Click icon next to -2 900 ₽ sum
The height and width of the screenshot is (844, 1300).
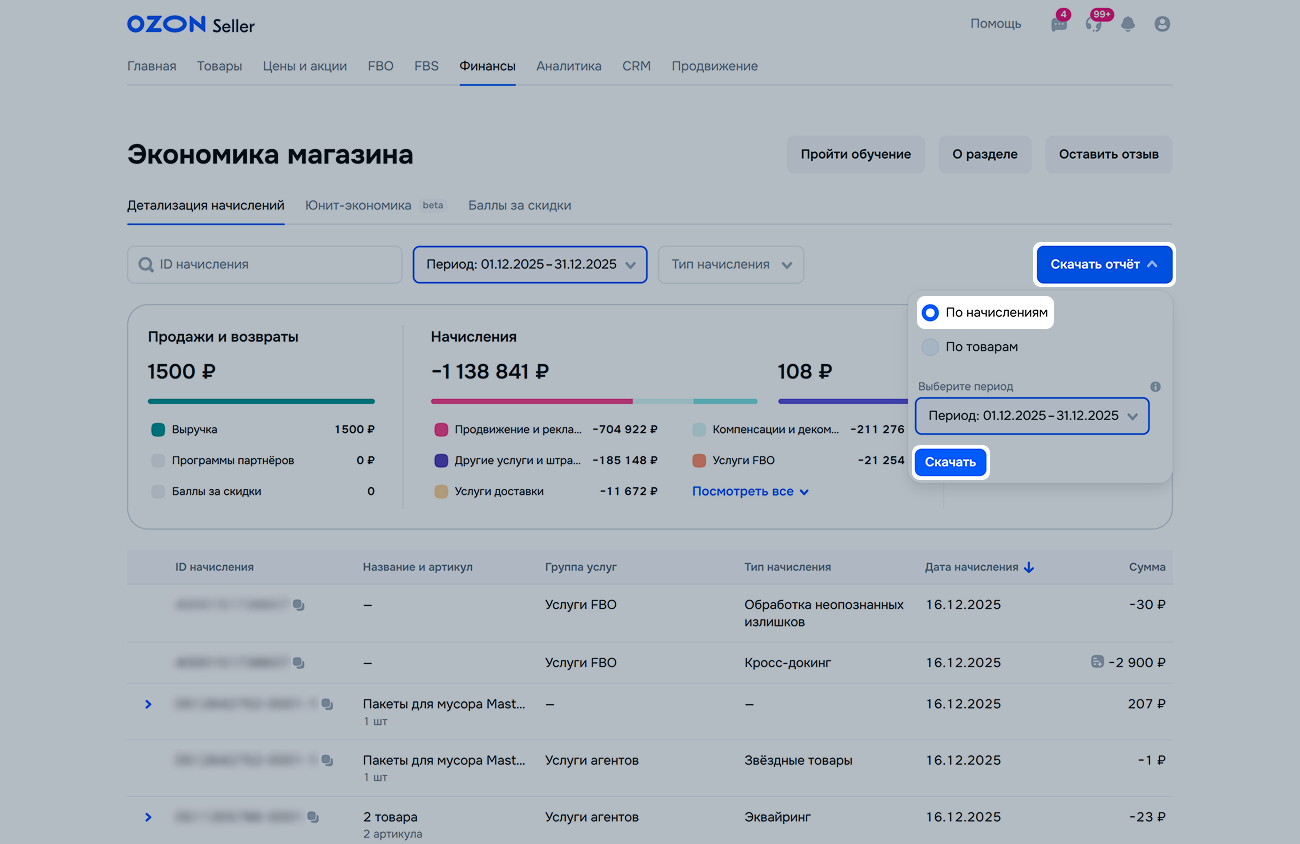pos(1097,662)
